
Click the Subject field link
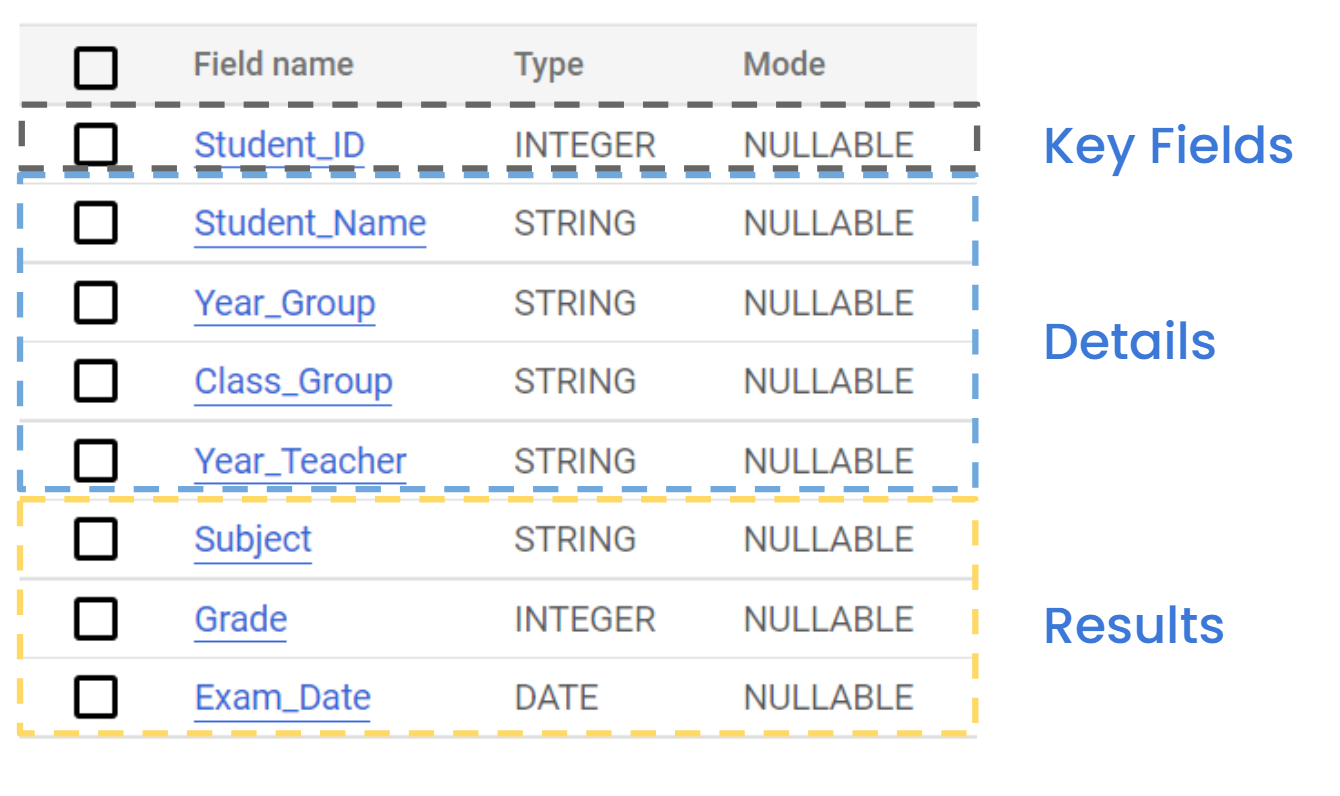point(253,540)
